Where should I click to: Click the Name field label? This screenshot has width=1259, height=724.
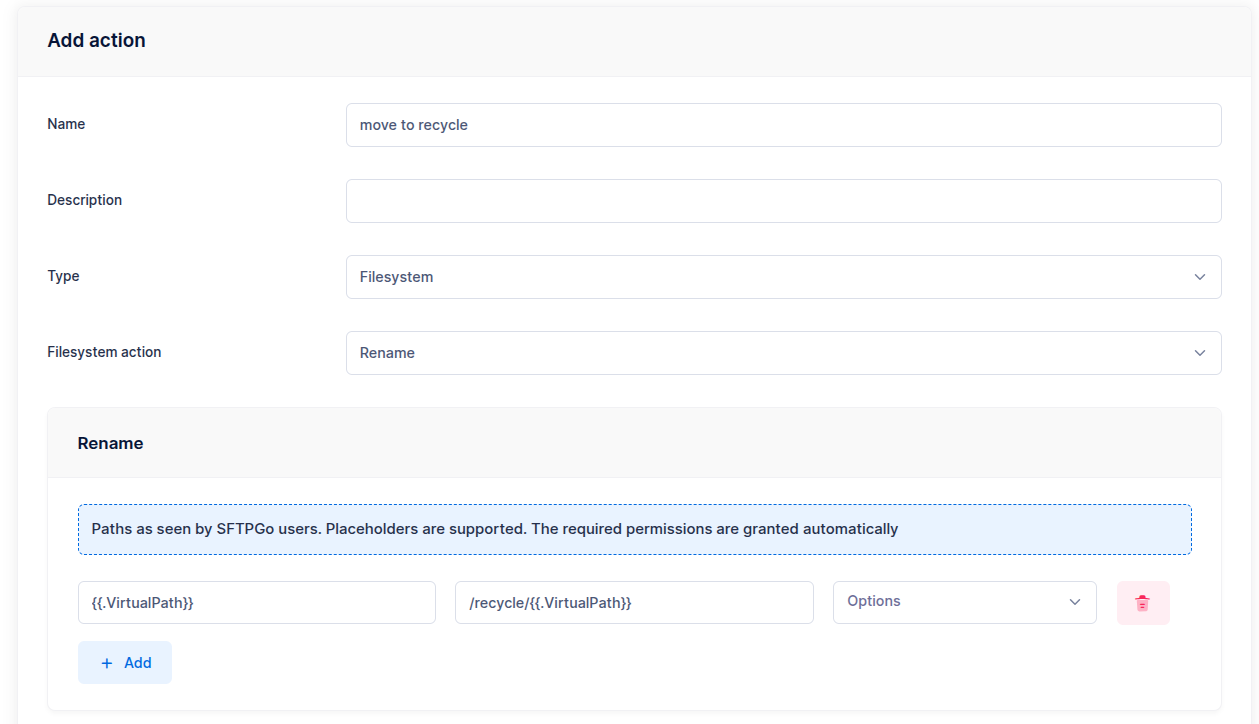tap(66, 124)
